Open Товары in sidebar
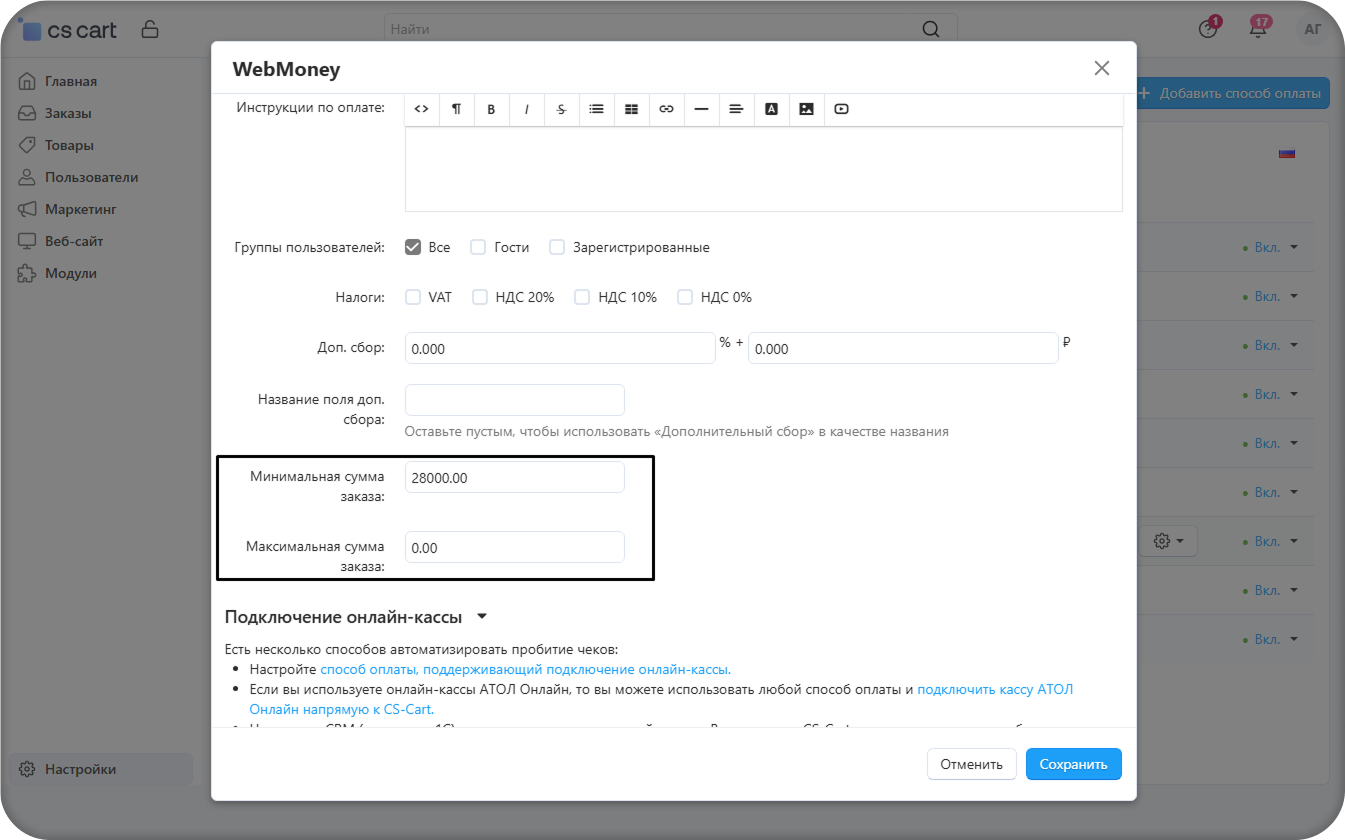The height and width of the screenshot is (840, 1345). pyautogui.click(x=69, y=145)
